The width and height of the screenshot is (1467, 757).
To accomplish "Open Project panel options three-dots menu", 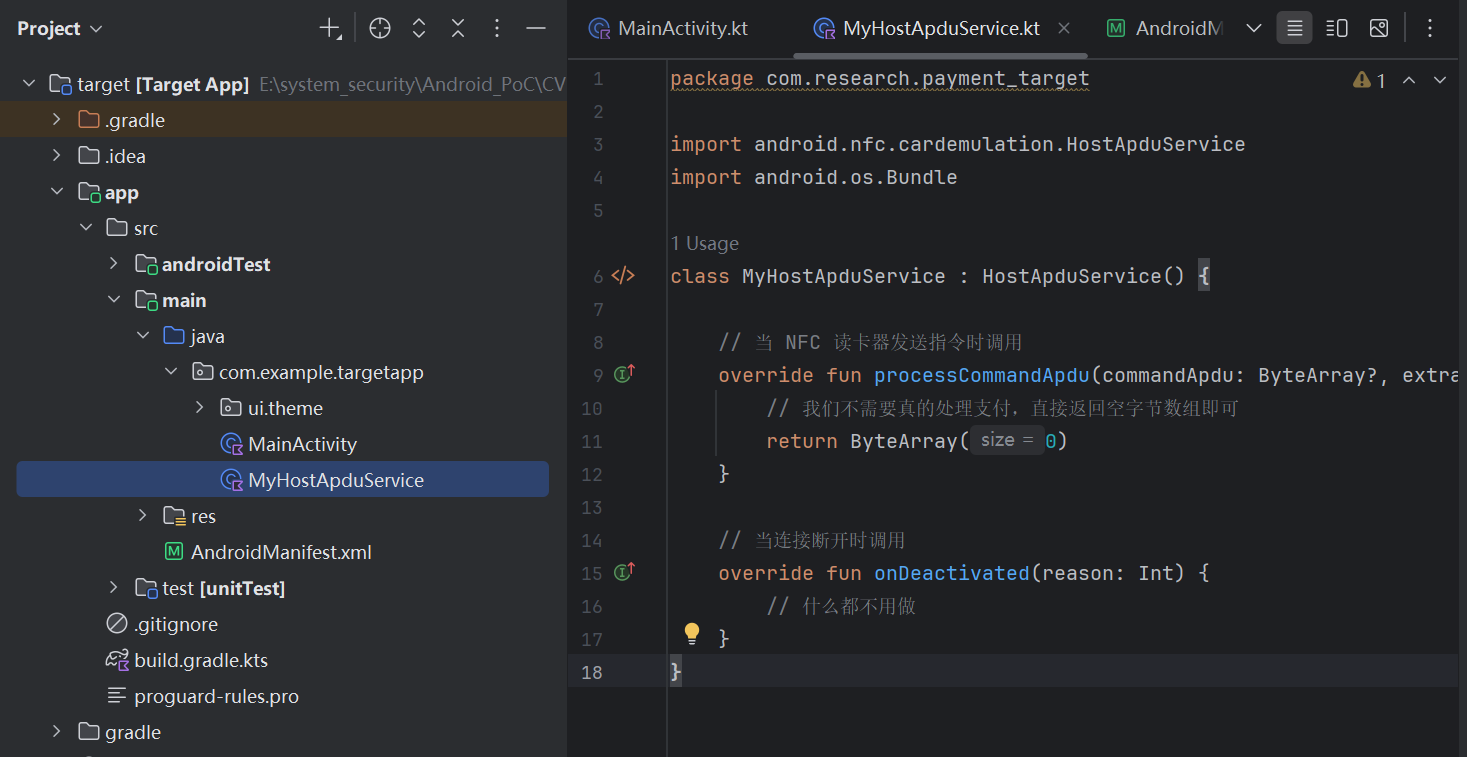I will tap(497, 29).
